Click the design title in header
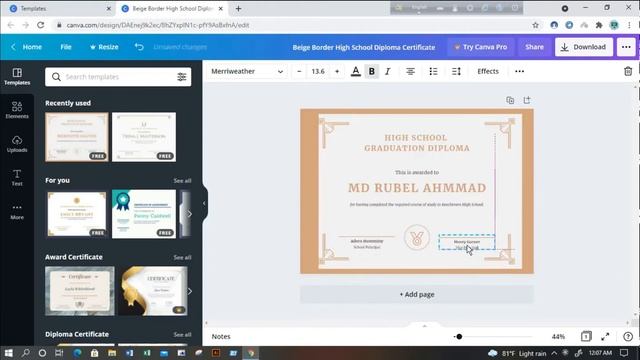 coord(364,47)
